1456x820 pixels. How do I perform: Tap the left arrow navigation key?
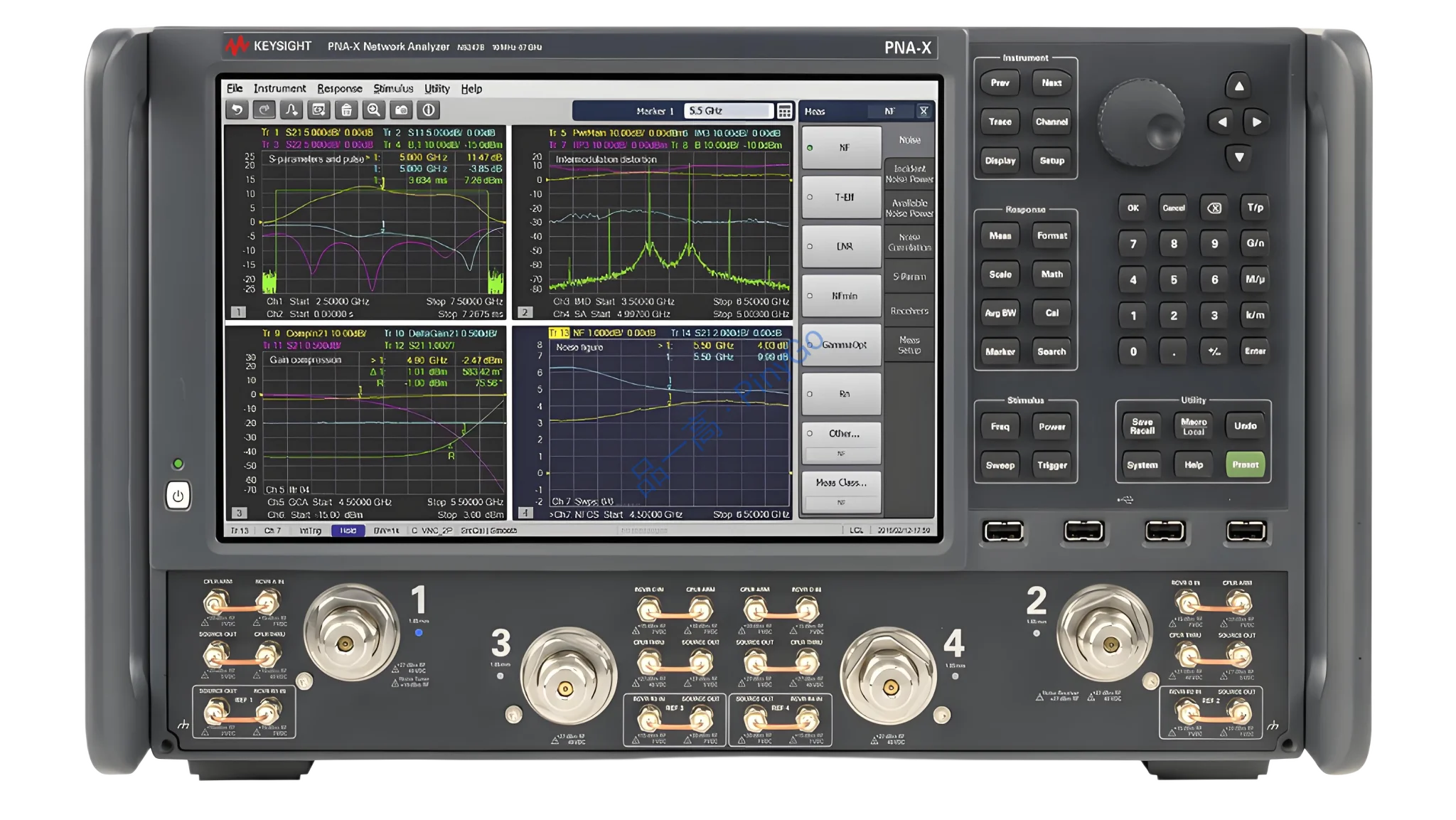1221,122
